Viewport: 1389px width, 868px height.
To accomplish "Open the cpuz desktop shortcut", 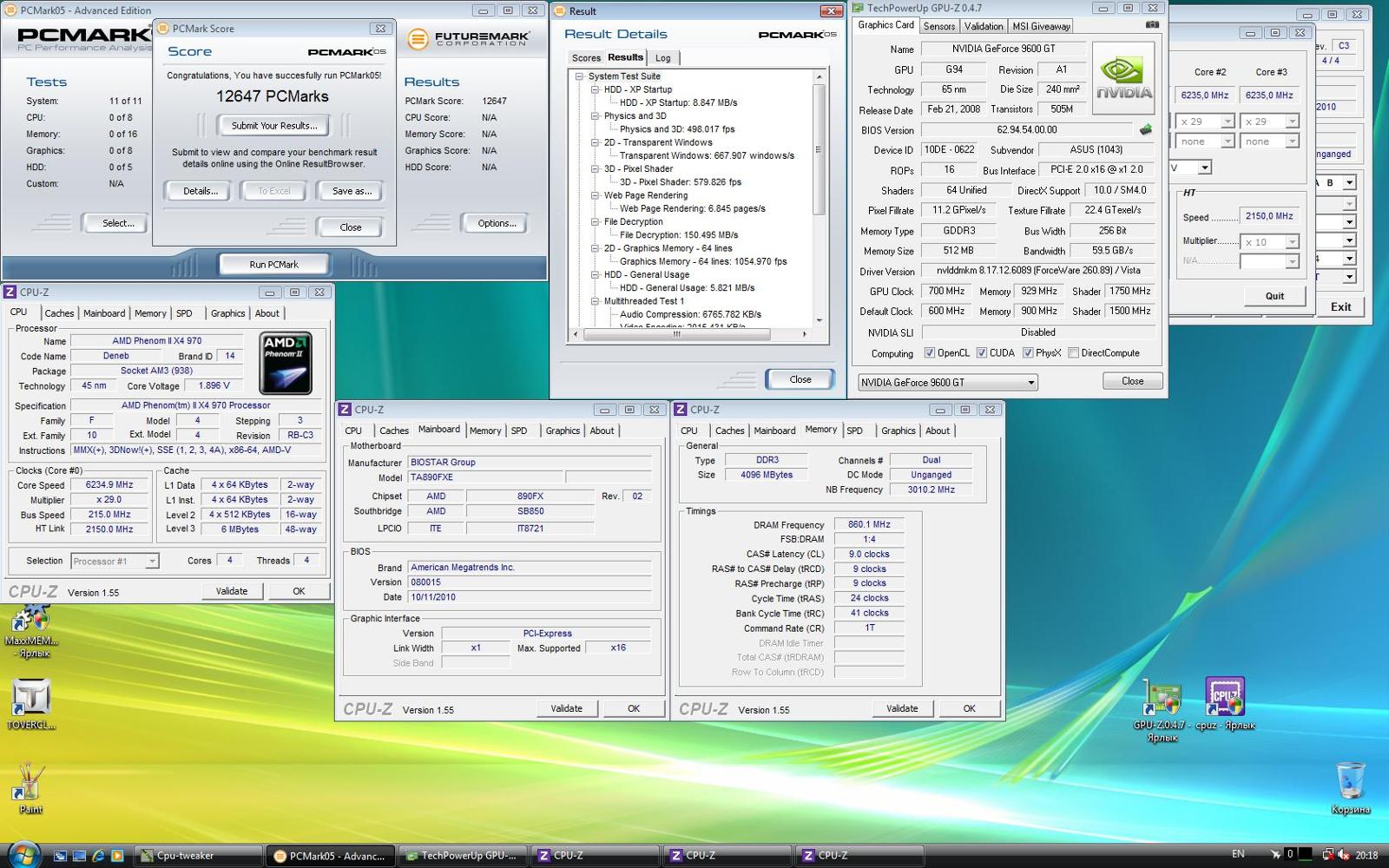I will pyautogui.click(x=1223, y=703).
